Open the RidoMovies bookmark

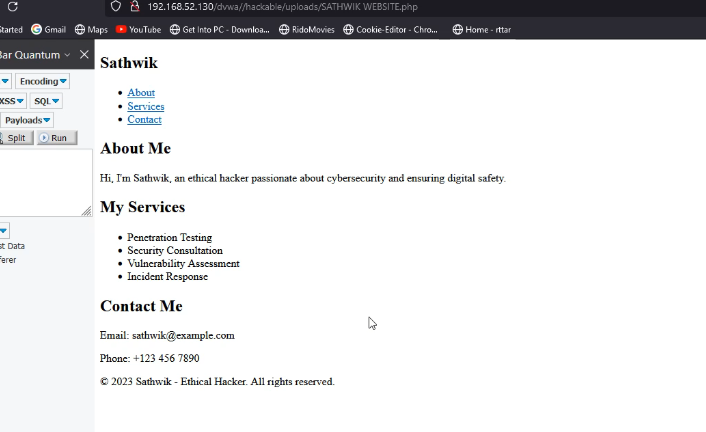coord(307,30)
